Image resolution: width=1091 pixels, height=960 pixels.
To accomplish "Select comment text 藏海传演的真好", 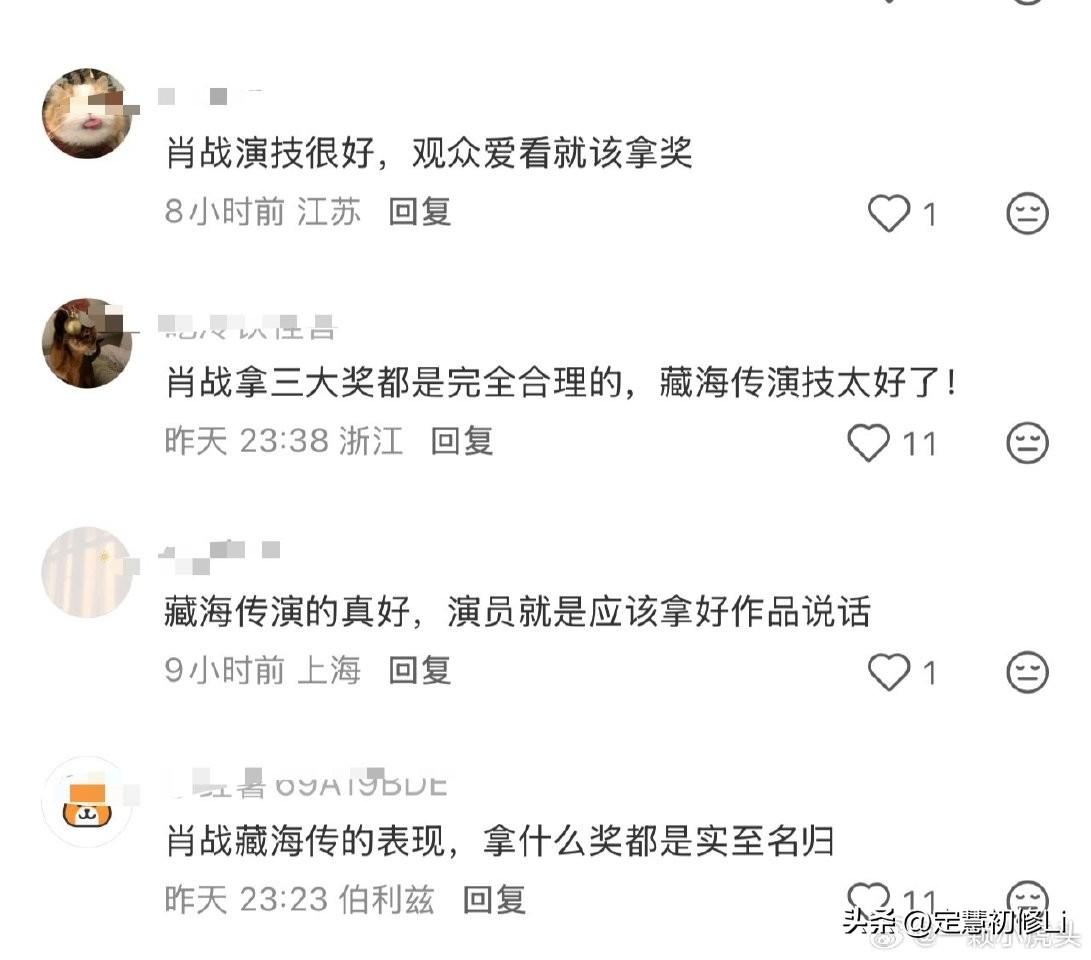I will 287,612.
